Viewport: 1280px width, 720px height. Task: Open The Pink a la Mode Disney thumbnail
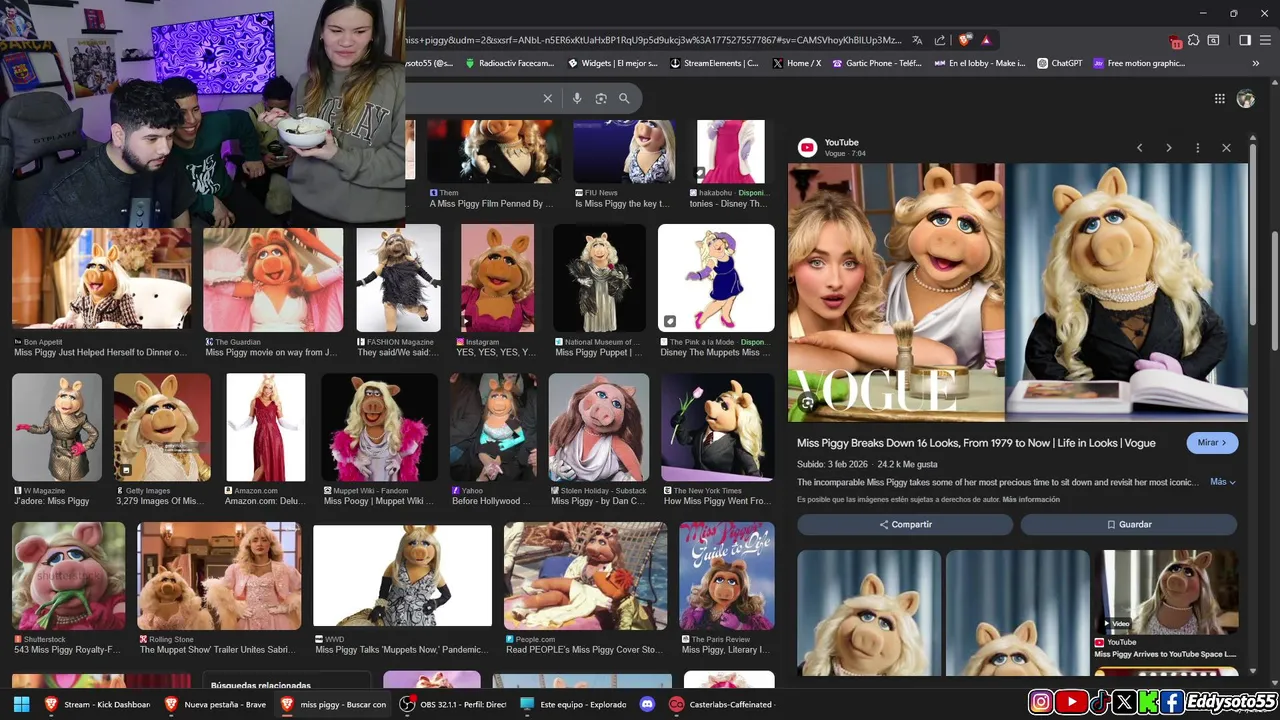tap(716, 278)
